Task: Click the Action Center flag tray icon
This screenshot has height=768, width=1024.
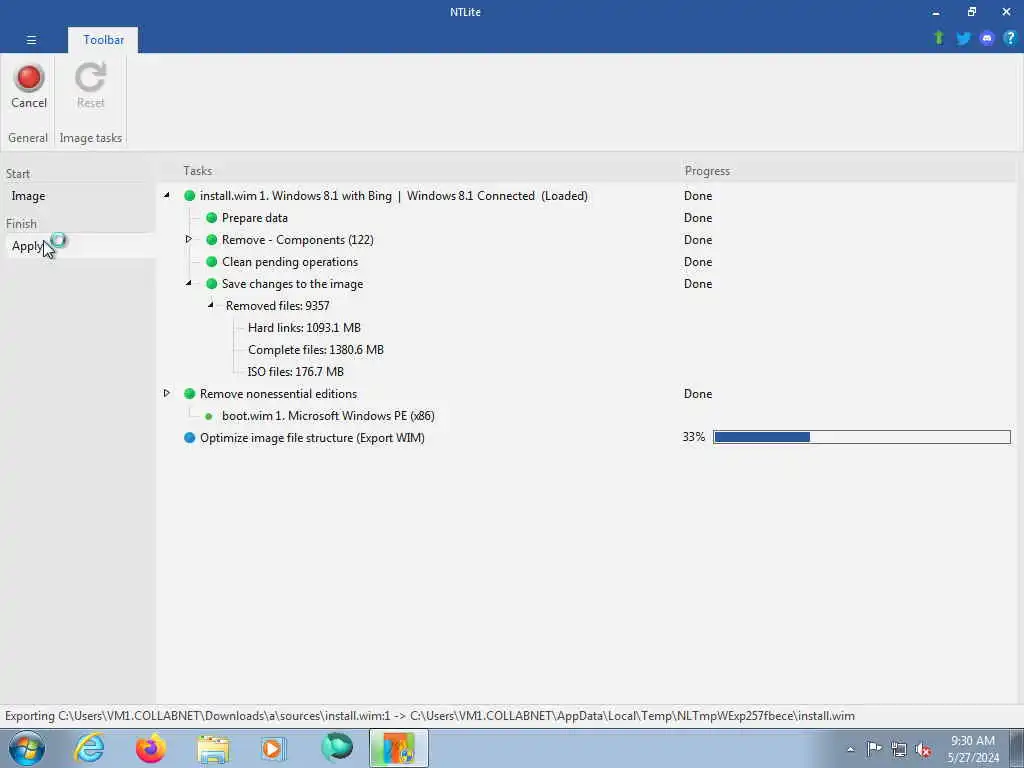Action: (x=874, y=748)
